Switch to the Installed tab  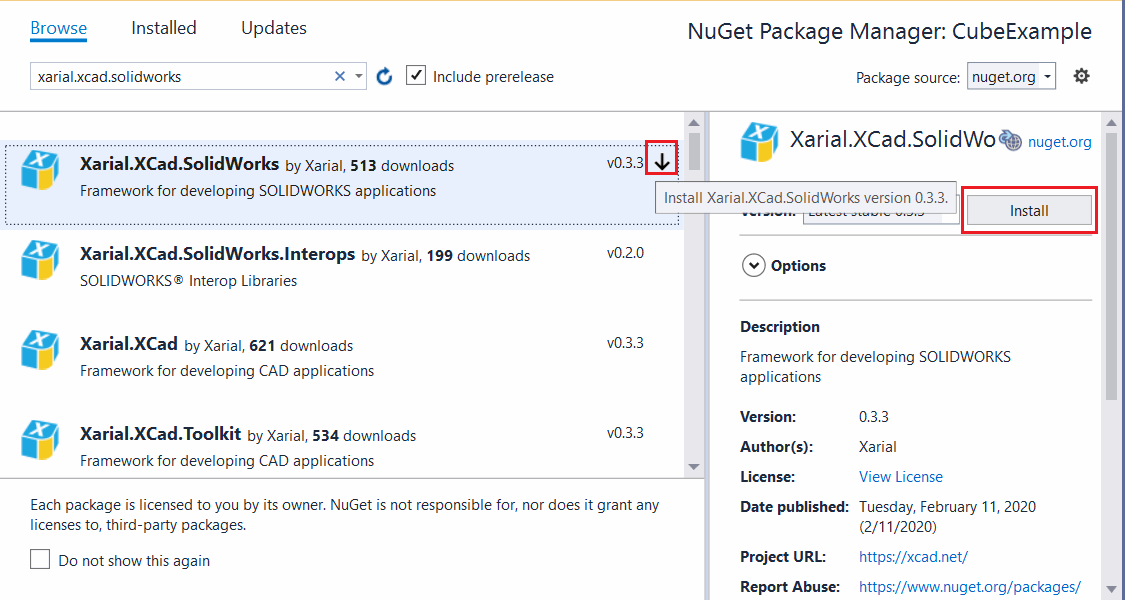click(164, 28)
